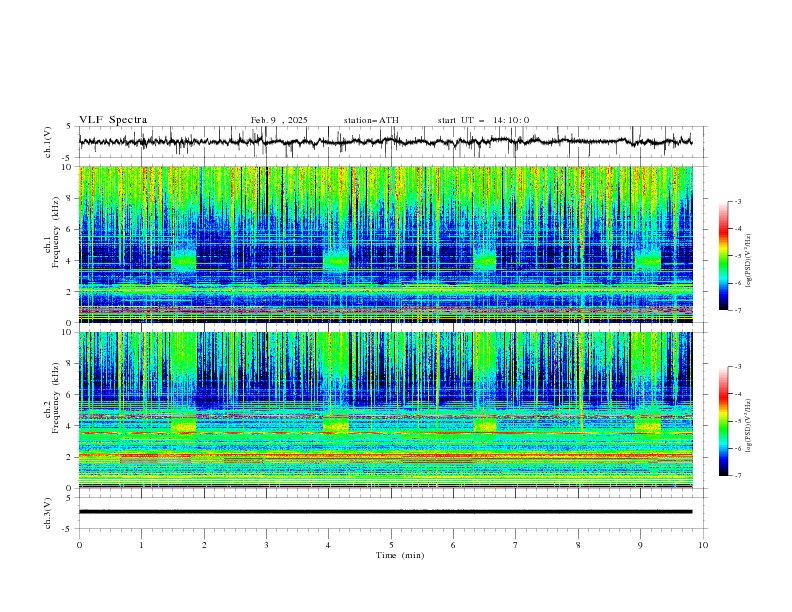The width and height of the screenshot is (792, 612).
Task: Click the "-3" label on ch.2 color bar
Action: click(x=737, y=367)
